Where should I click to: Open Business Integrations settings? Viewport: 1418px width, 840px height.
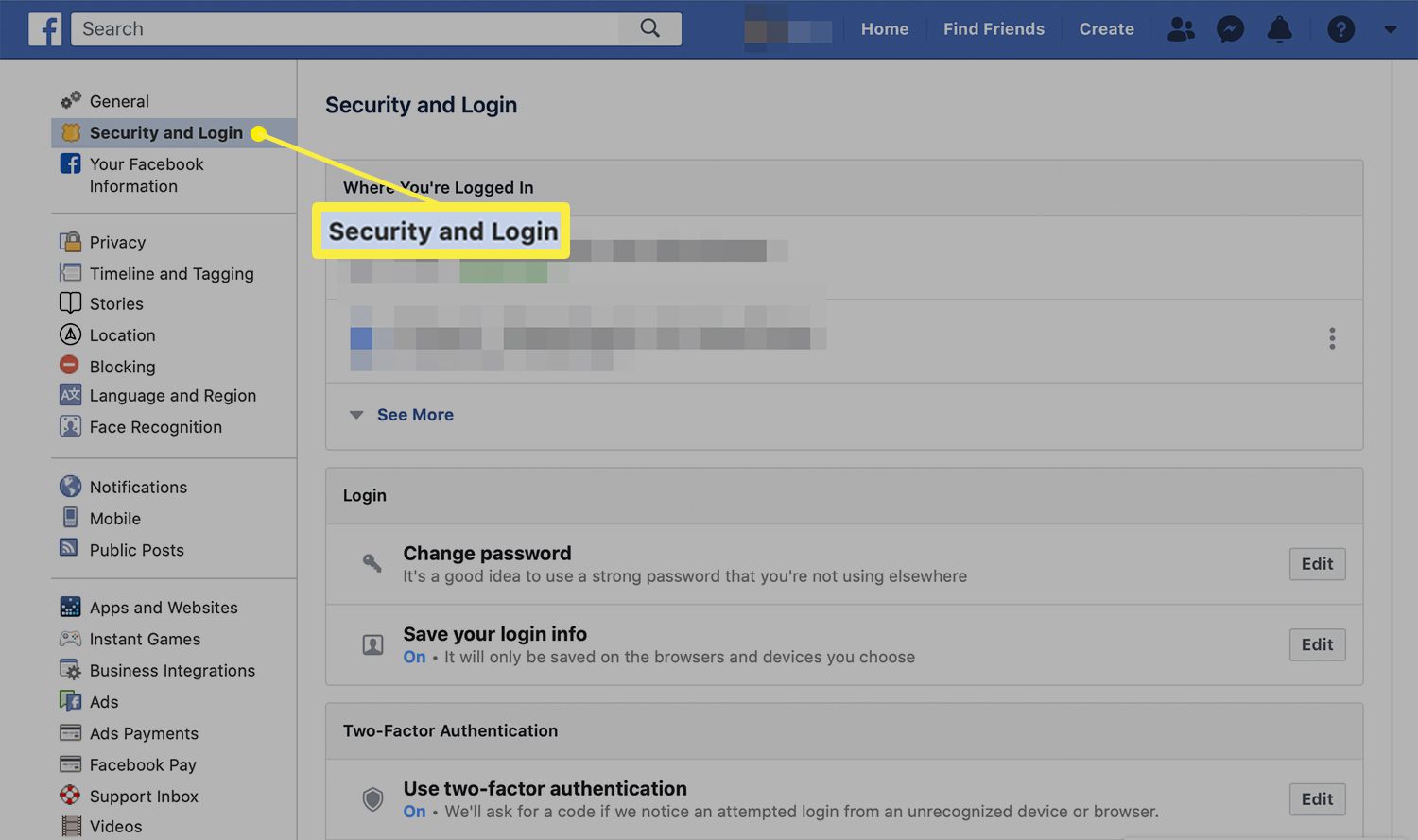click(x=172, y=671)
